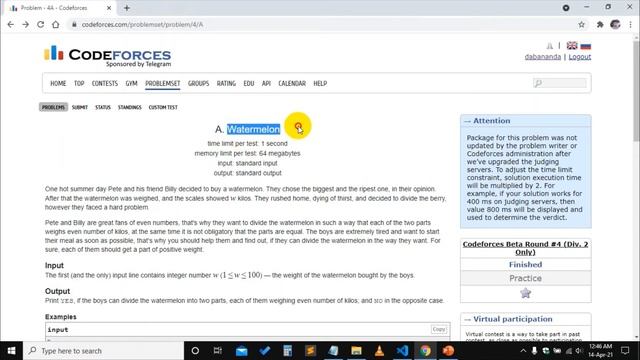Collapse the Attention sidebar box
640x360 pixels.
coord(467,121)
